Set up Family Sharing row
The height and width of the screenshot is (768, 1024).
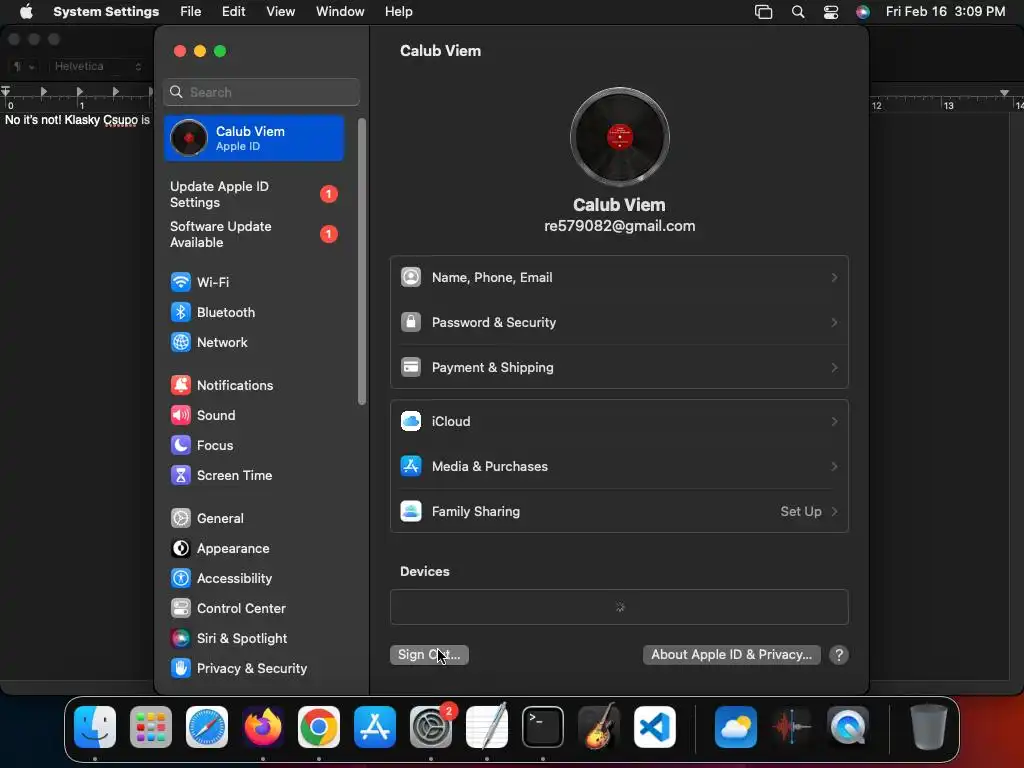coord(619,511)
